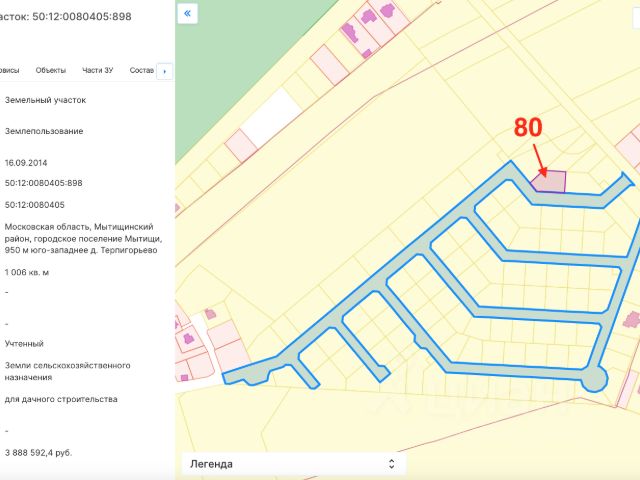Image resolution: width=640 pixels, height=480 pixels.
Task: Collapse the info panel with double-chevron button
Action: click(187, 13)
